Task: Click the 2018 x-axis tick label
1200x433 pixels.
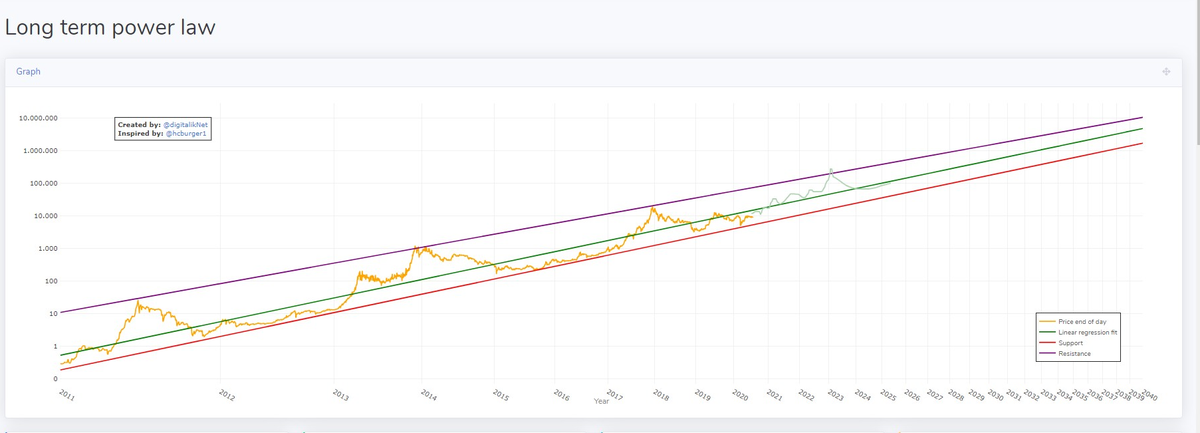Action: click(661, 395)
